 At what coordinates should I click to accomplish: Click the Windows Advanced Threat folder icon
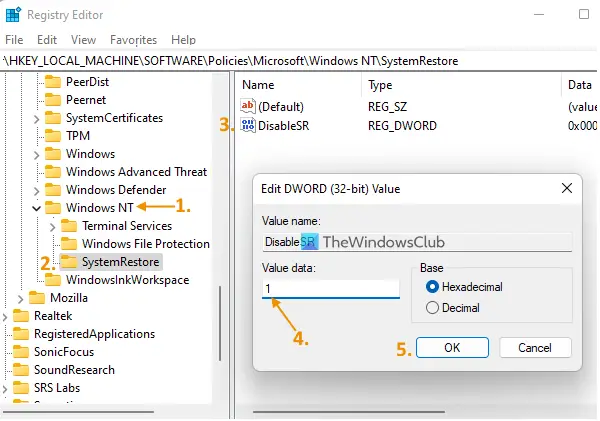tap(53, 171)
